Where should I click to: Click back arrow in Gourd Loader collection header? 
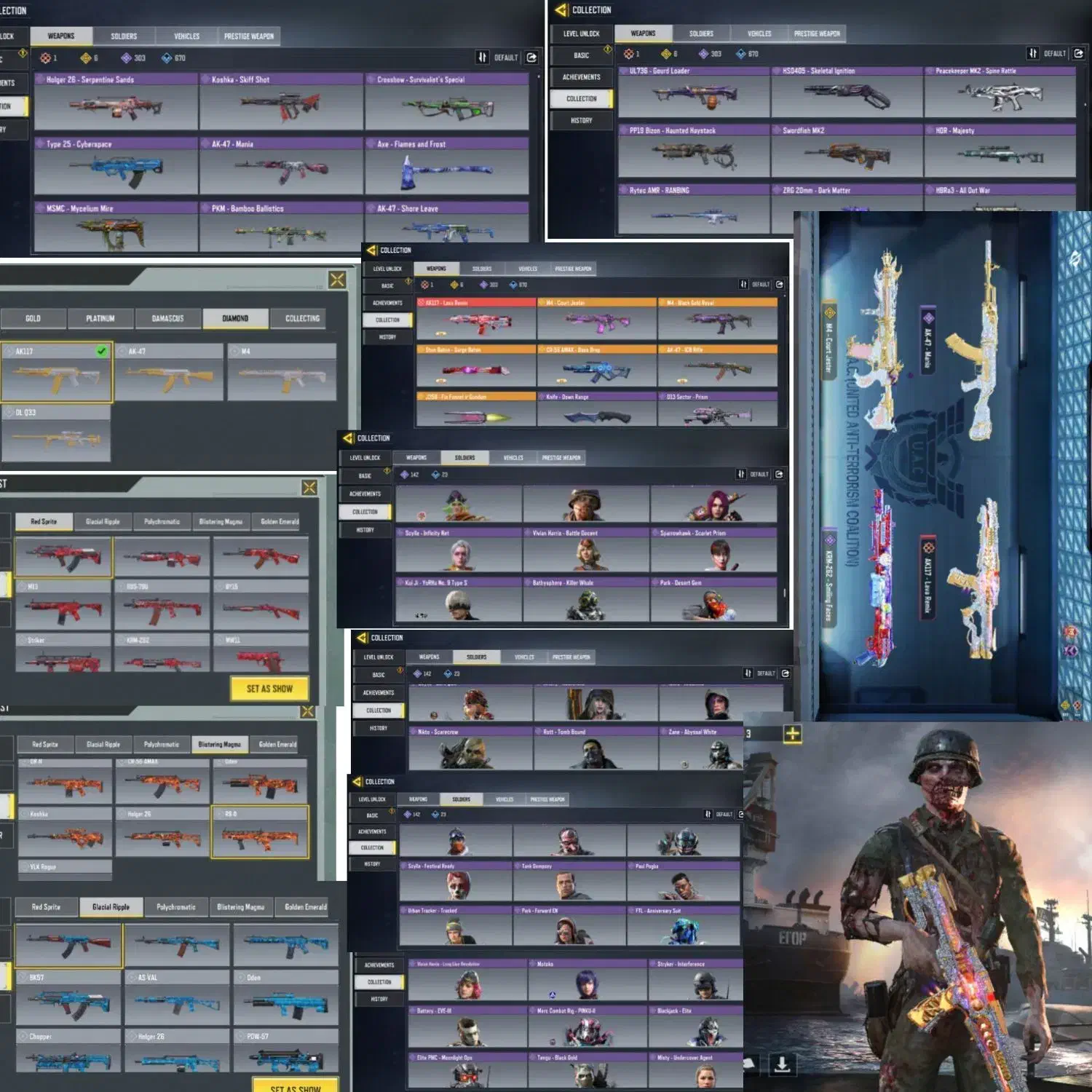click(x=561, y=10)
